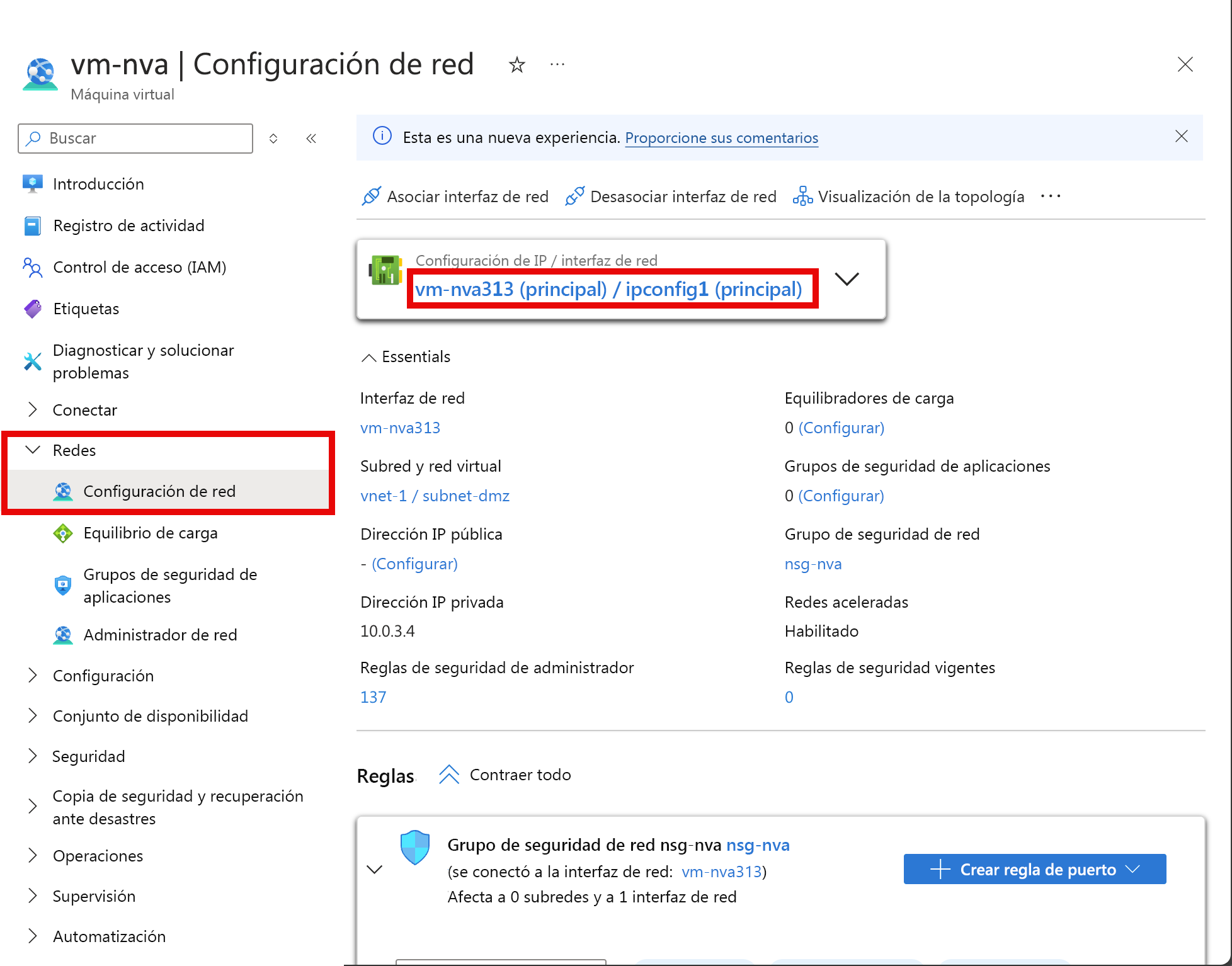Click the star to favorite this page
Image resolution: width=1232 pixels, height=966 pixels.
[x=516, y=65]
